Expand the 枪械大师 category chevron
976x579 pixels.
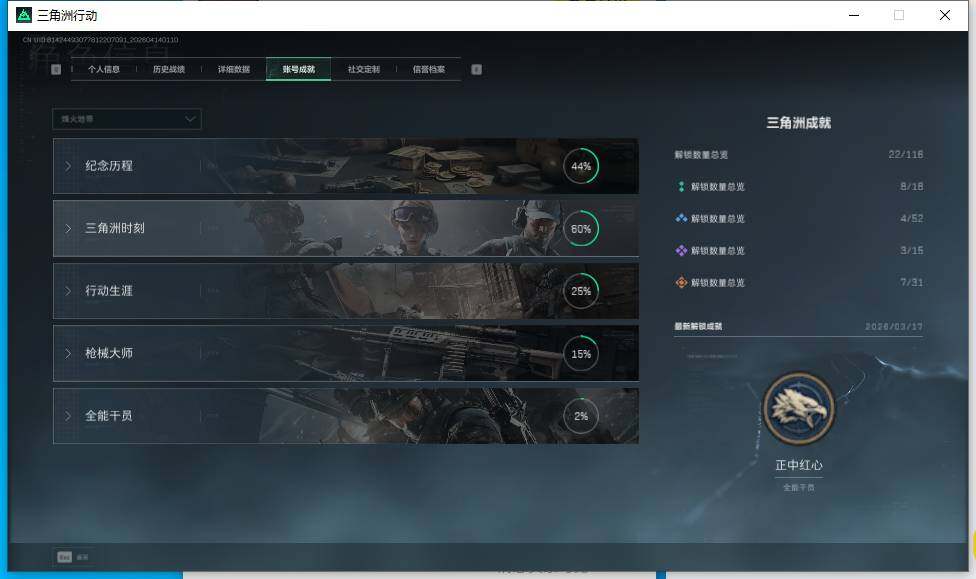pyautogui.click(x=68, y=354)
